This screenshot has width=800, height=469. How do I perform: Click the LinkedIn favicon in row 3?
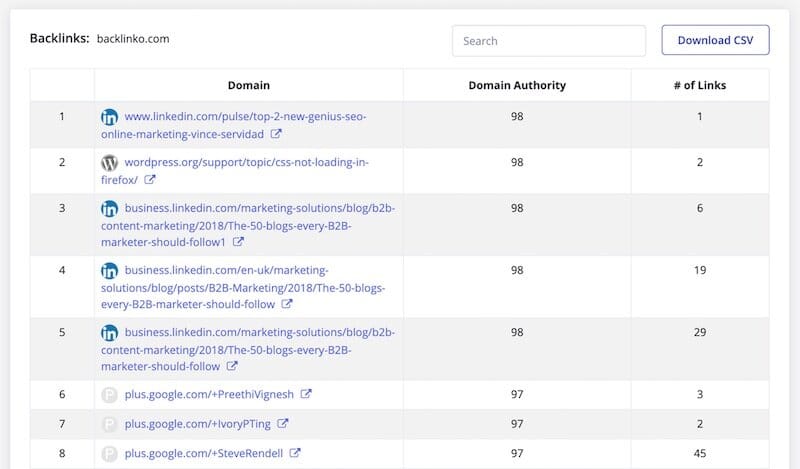pyautogui.click(x=109, y=209)
